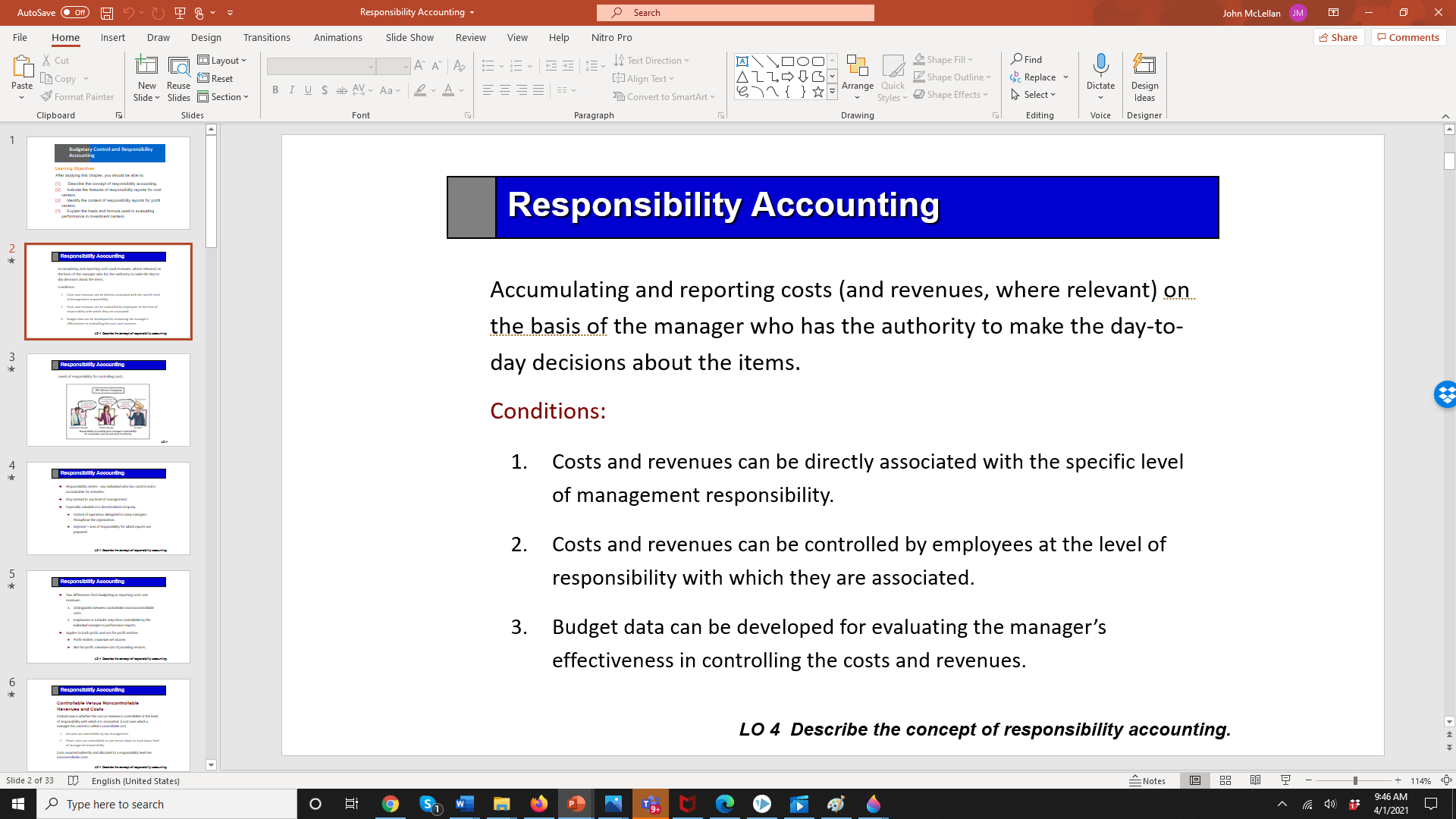Toggle Notes pane in status bar
This screenshot has width=1456, height=819.
click(1147, 780)
